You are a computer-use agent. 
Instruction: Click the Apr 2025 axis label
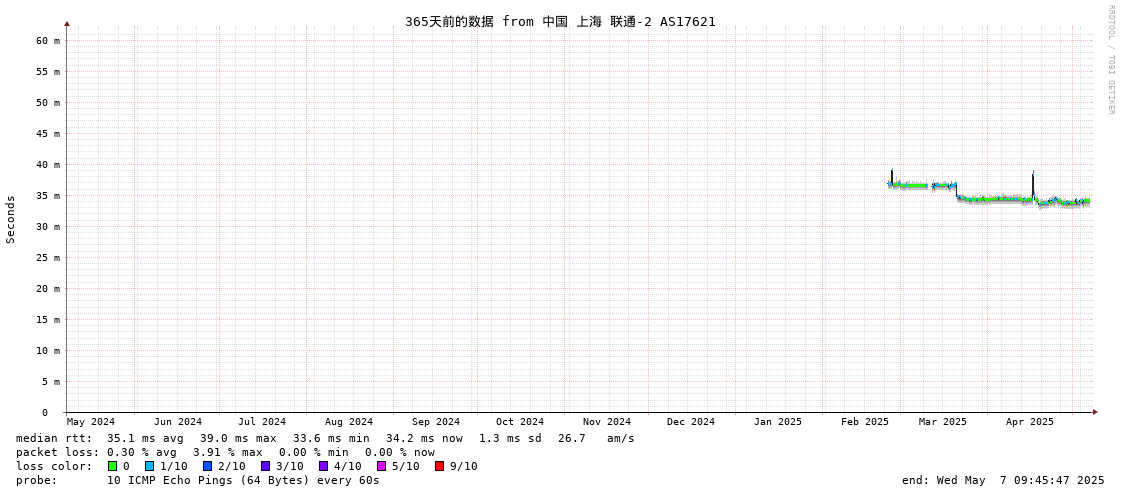1029,422
